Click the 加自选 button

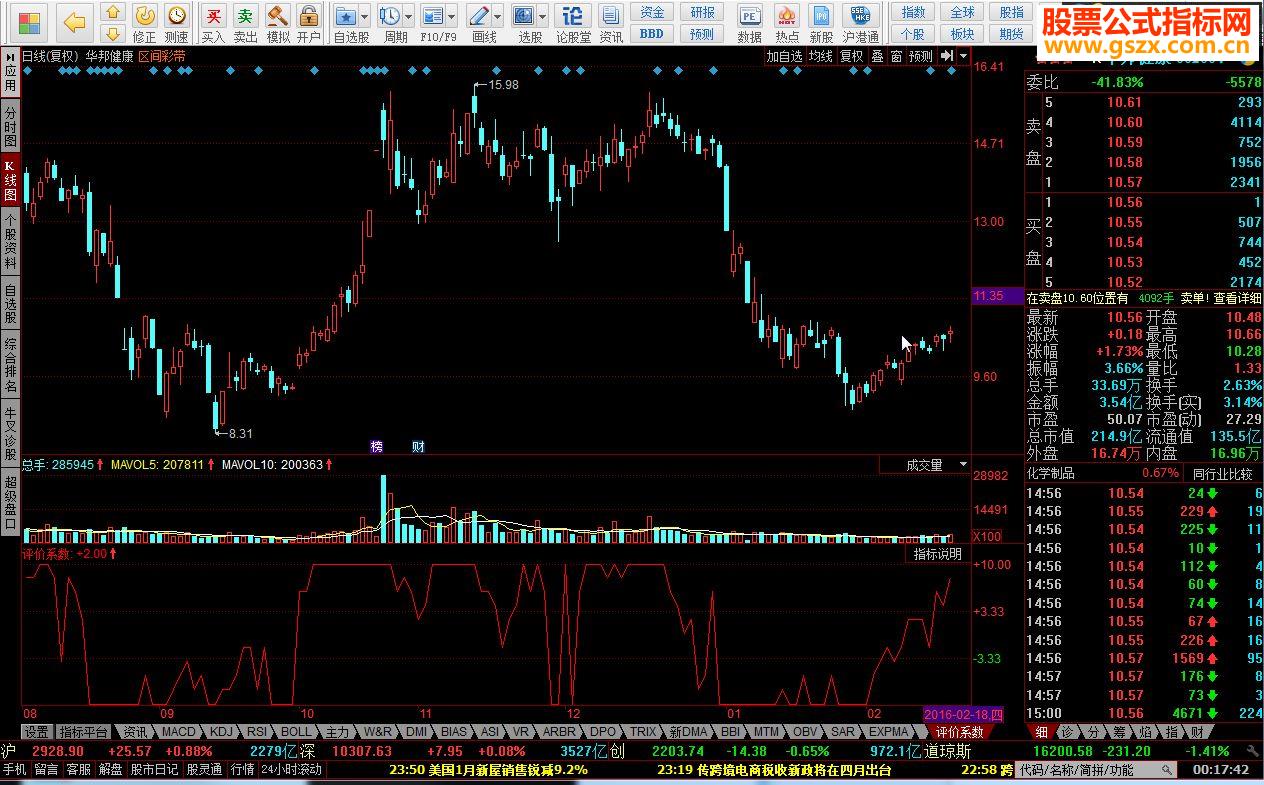[785, 57]
